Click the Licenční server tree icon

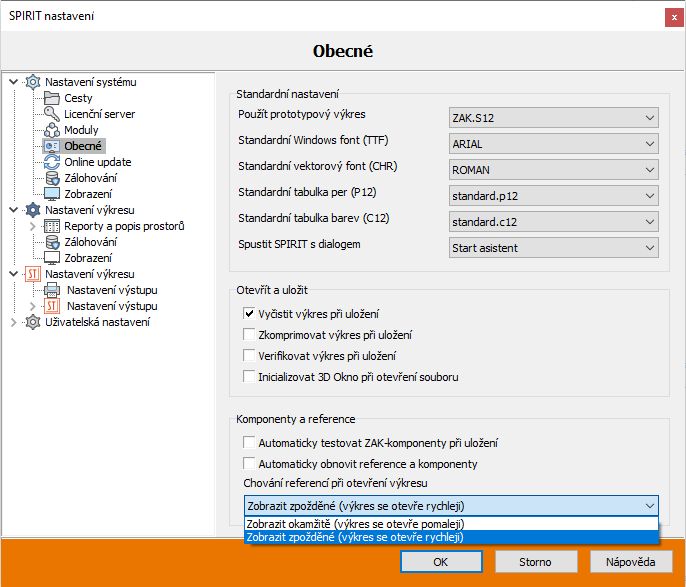[x=52, y=114]
